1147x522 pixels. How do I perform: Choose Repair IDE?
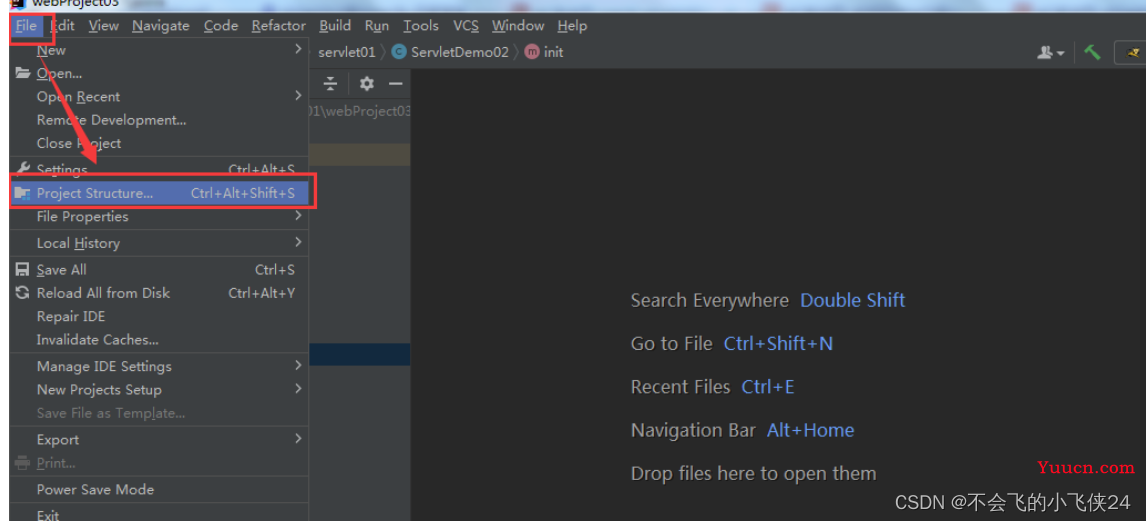159,316
